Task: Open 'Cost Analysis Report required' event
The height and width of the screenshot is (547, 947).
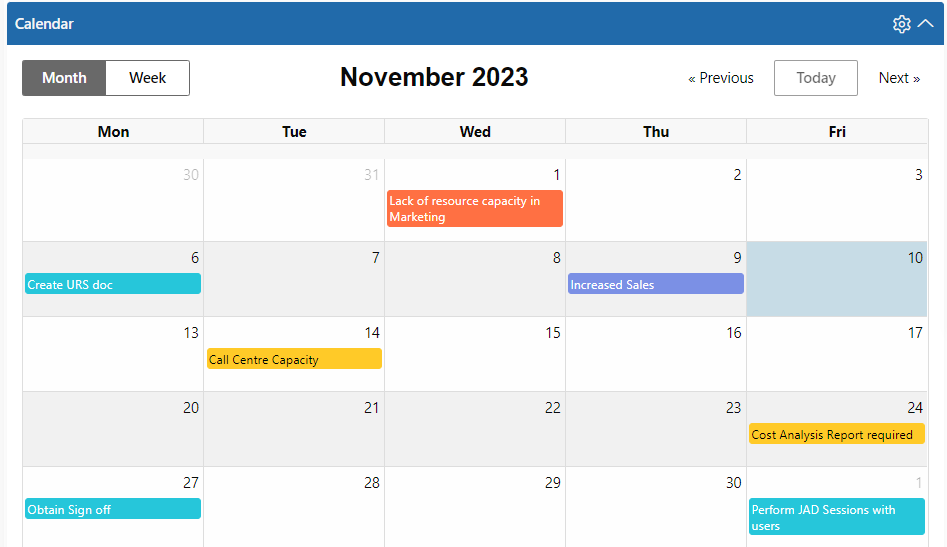Action: tap(837, 434)
